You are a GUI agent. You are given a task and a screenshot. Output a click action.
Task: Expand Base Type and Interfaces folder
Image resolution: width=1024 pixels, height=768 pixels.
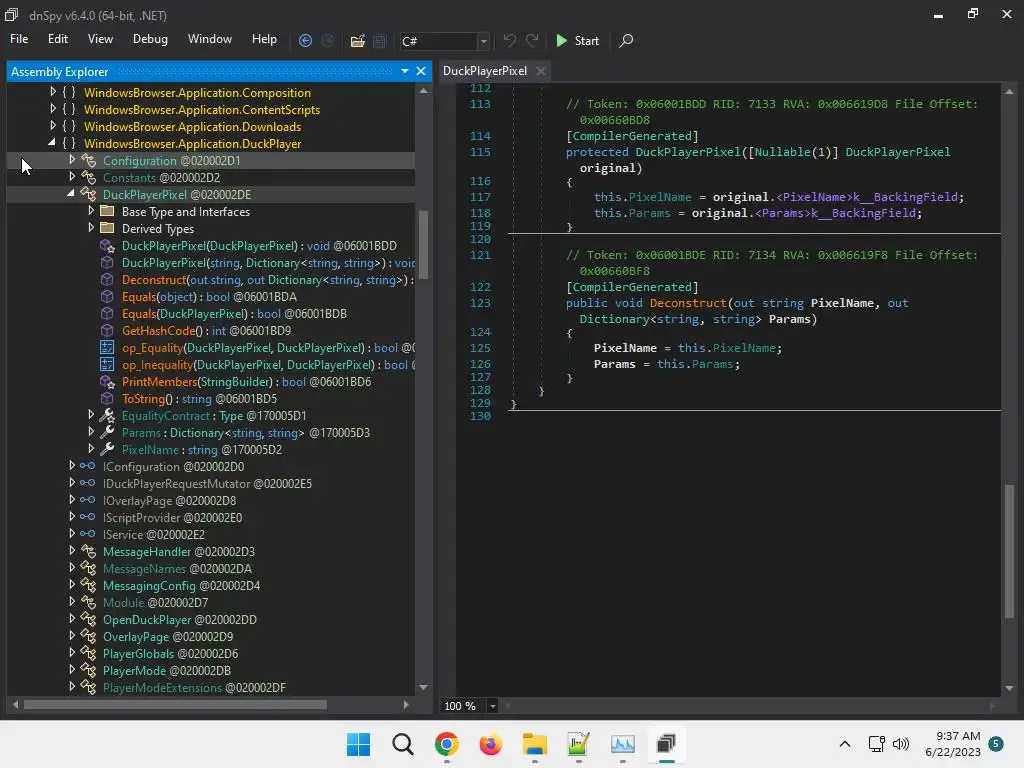[x=91, y=211]
